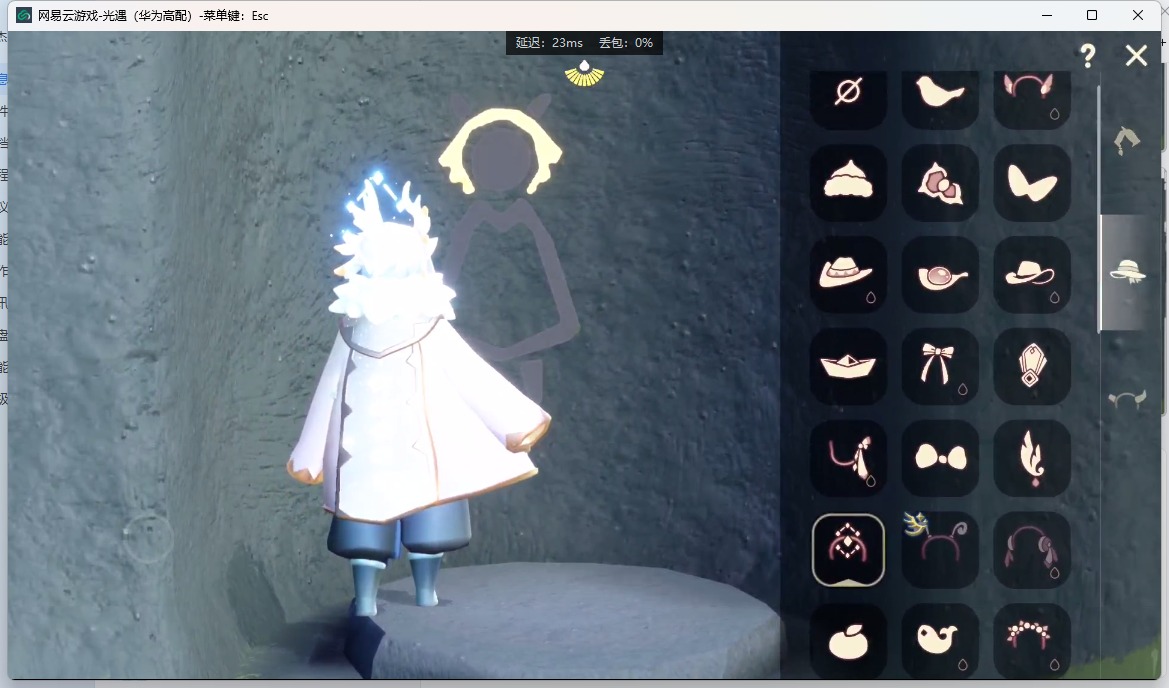The height and width of the screenshot is (688, 1169).
Task: Pick the diamond crystal ornament
Action: click(x=1032, y=367)
